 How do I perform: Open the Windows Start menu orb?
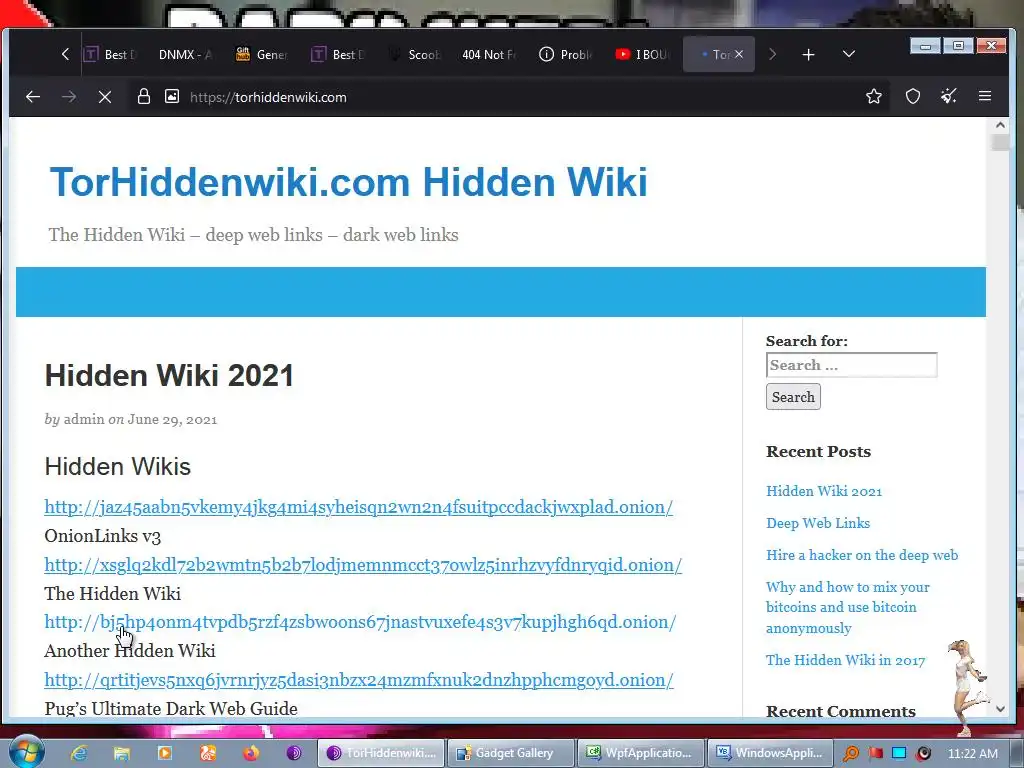pyautogui.click(x=27, y=752)
